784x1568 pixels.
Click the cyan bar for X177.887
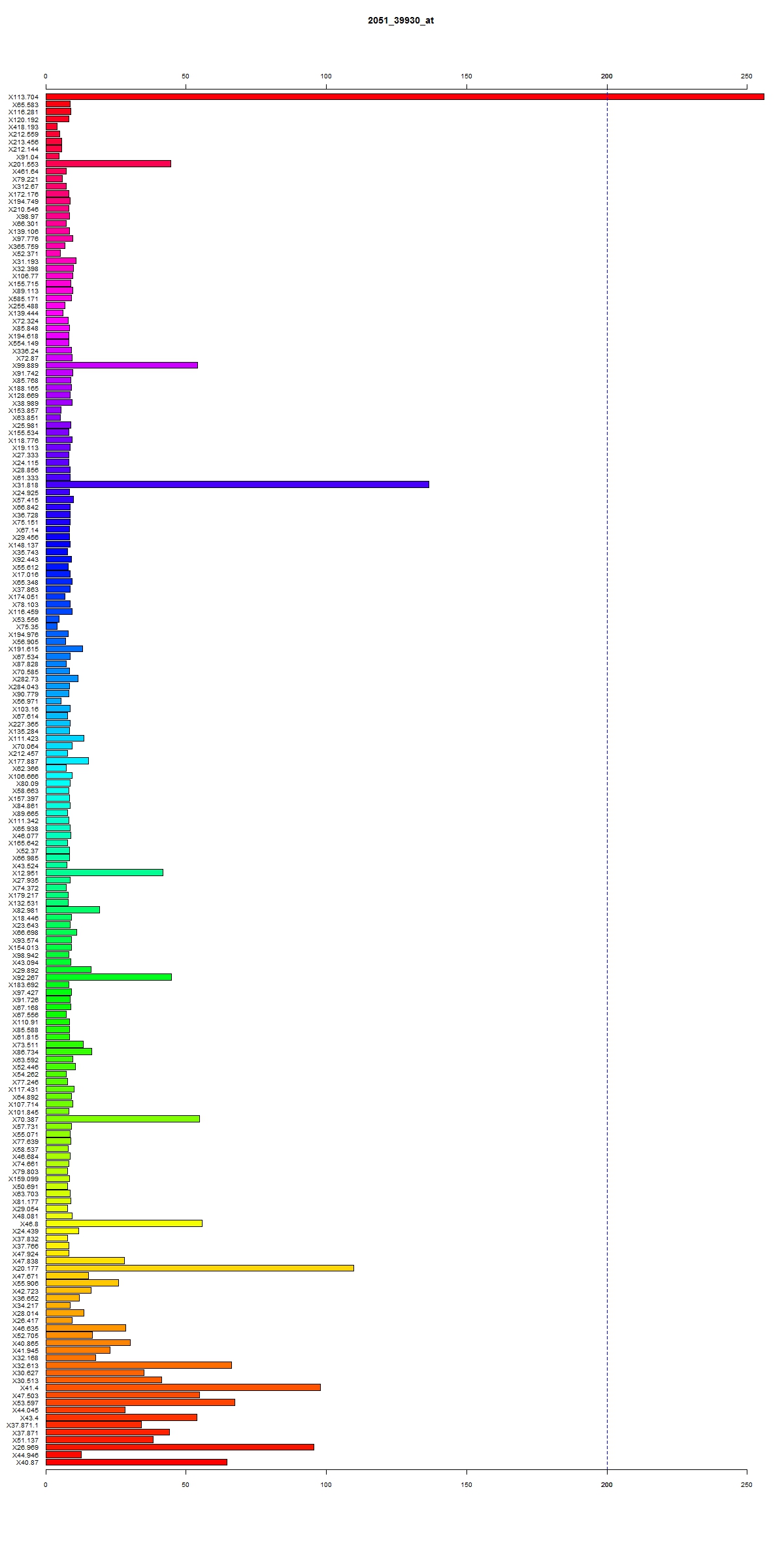point(67,761)
